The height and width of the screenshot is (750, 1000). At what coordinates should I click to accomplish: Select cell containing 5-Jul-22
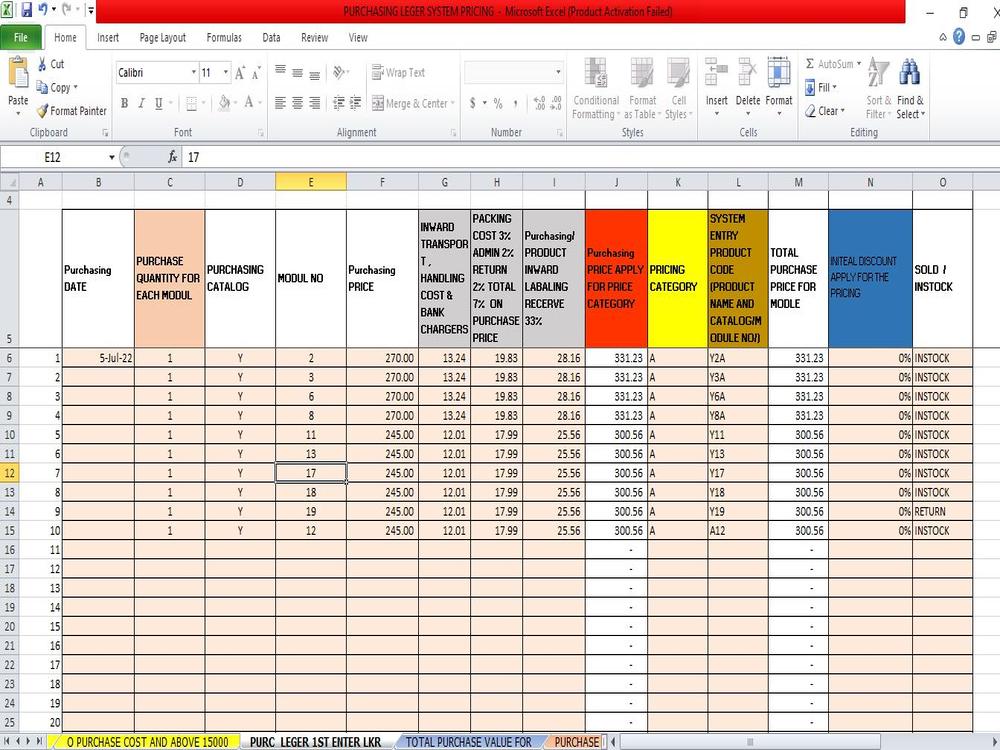coord(98,358)
